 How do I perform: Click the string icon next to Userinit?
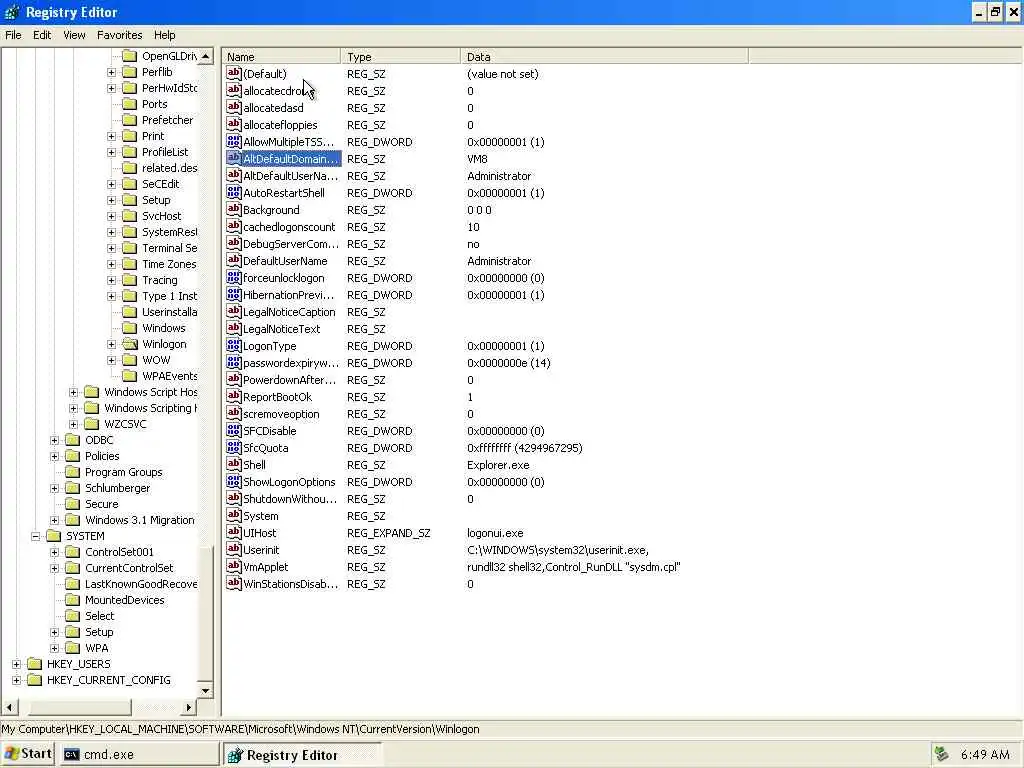click(x=234, y=549)
